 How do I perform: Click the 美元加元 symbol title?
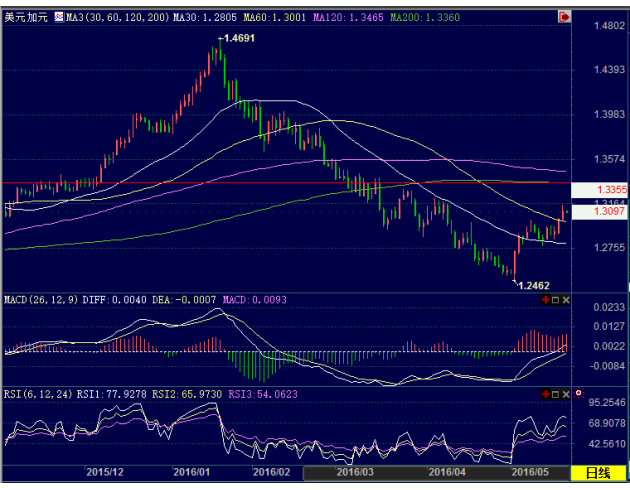point(24,18)
